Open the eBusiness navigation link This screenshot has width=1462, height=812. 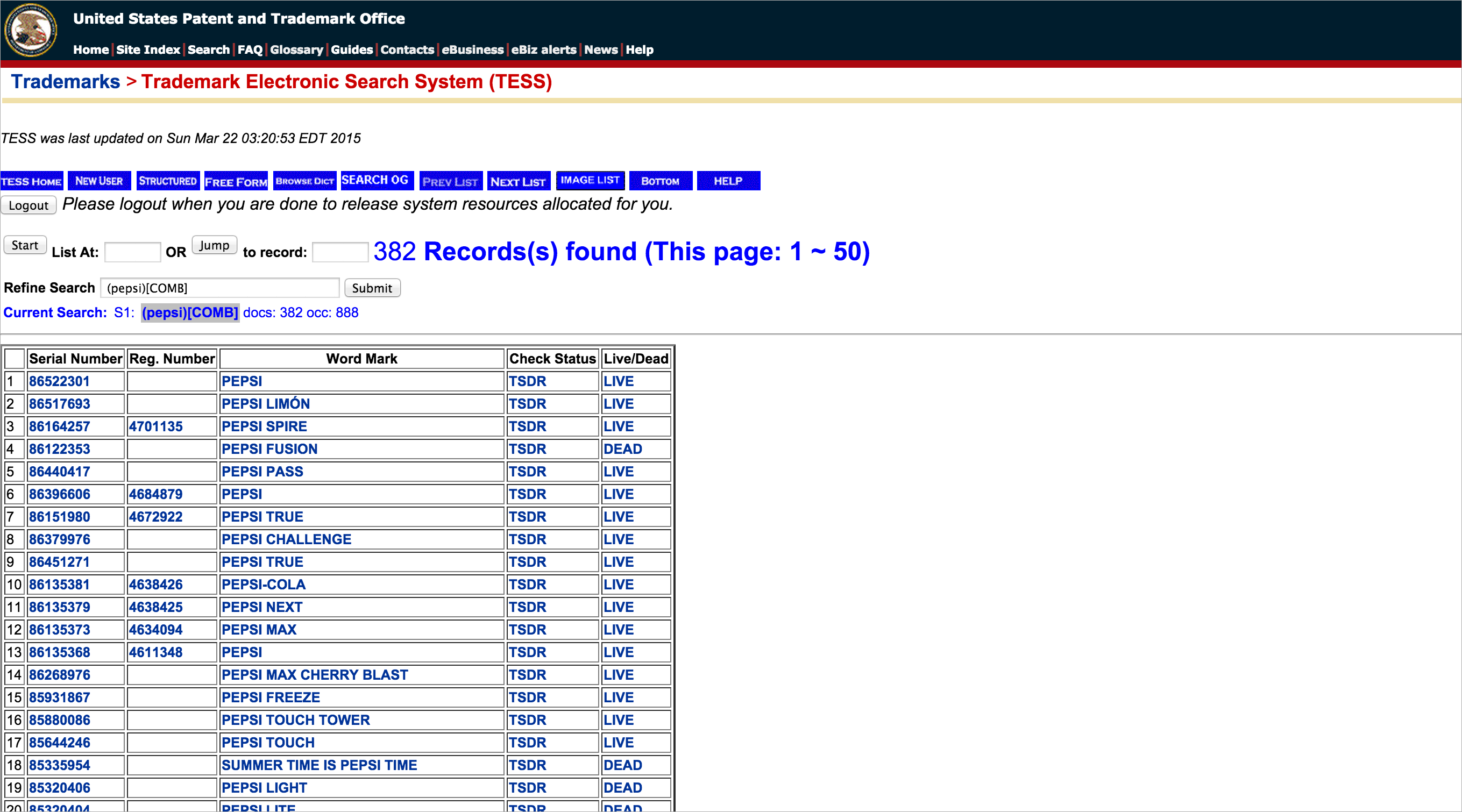(x=473, y=50)
